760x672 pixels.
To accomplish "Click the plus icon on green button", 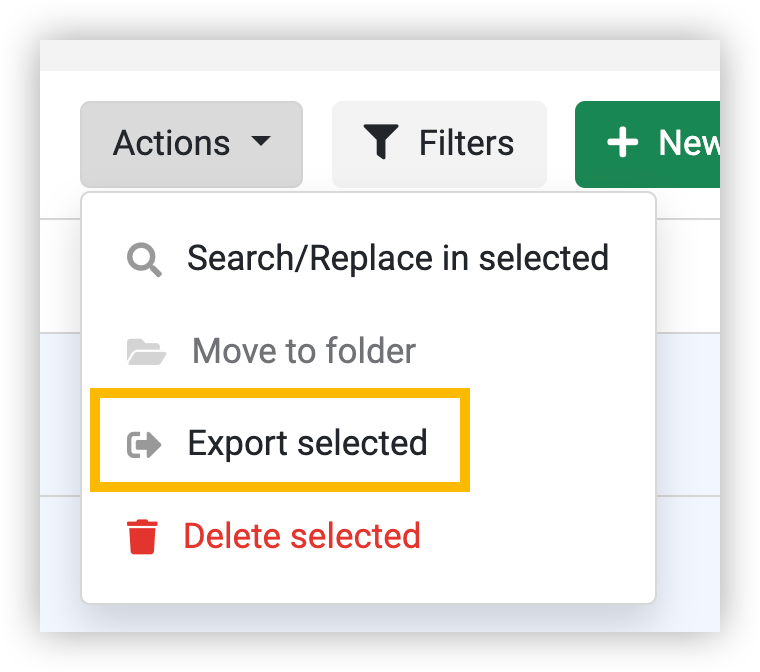I will click(622, 143).
